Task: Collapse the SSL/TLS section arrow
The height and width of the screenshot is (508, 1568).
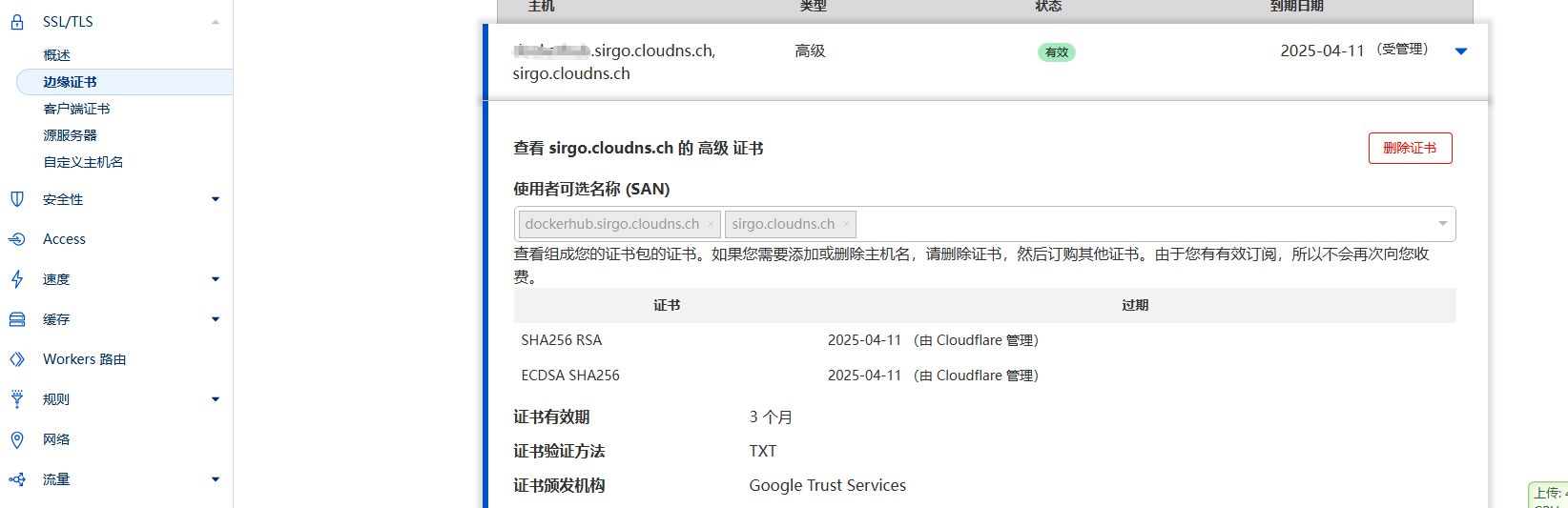Action: (x=216, y=22)
